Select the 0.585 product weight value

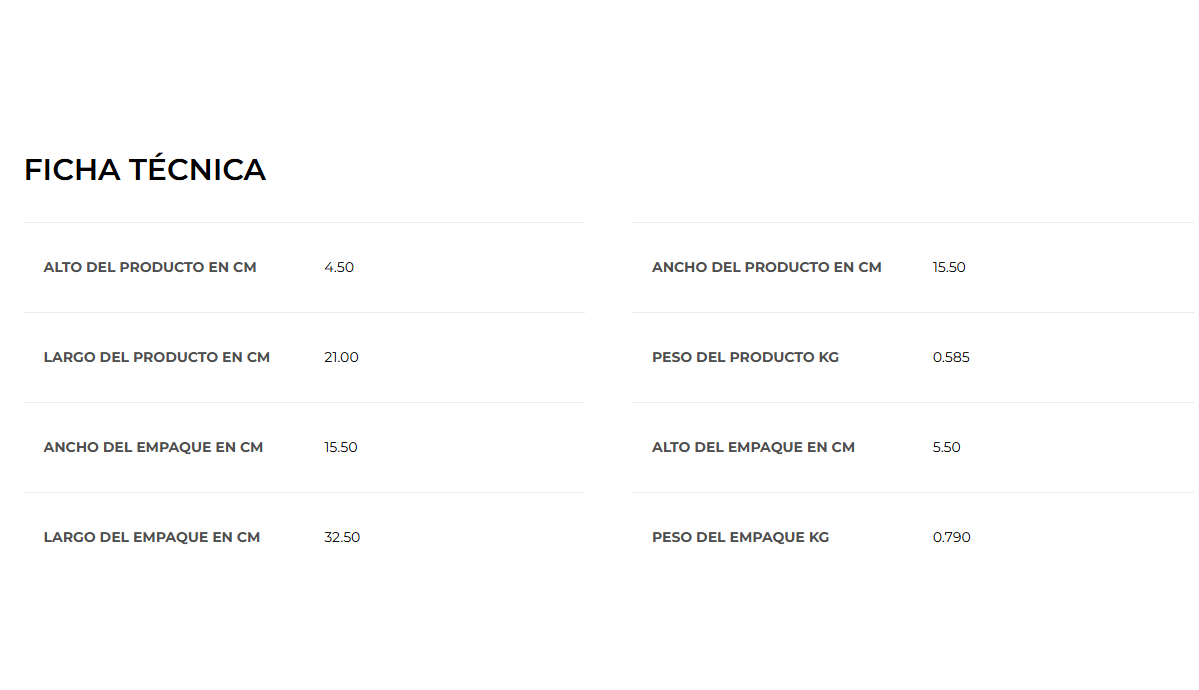click(x=951, y=357)
